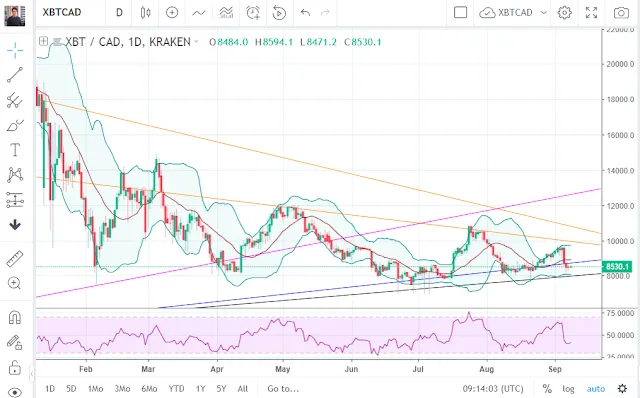The image size is (640, 398).
Task: Open the Go to... date picker
Action: point(283,389)
